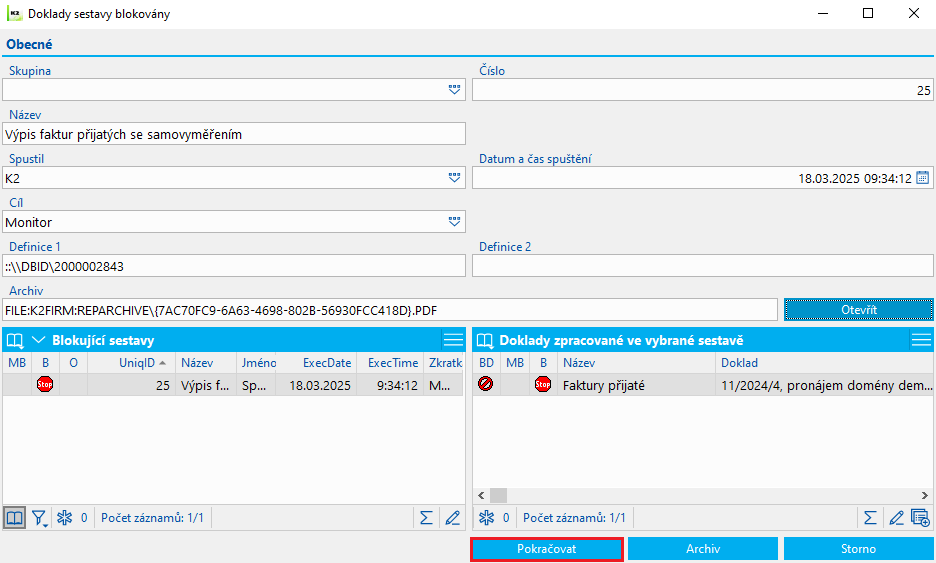Click pencil edit icon in left panel

(452, 518)
